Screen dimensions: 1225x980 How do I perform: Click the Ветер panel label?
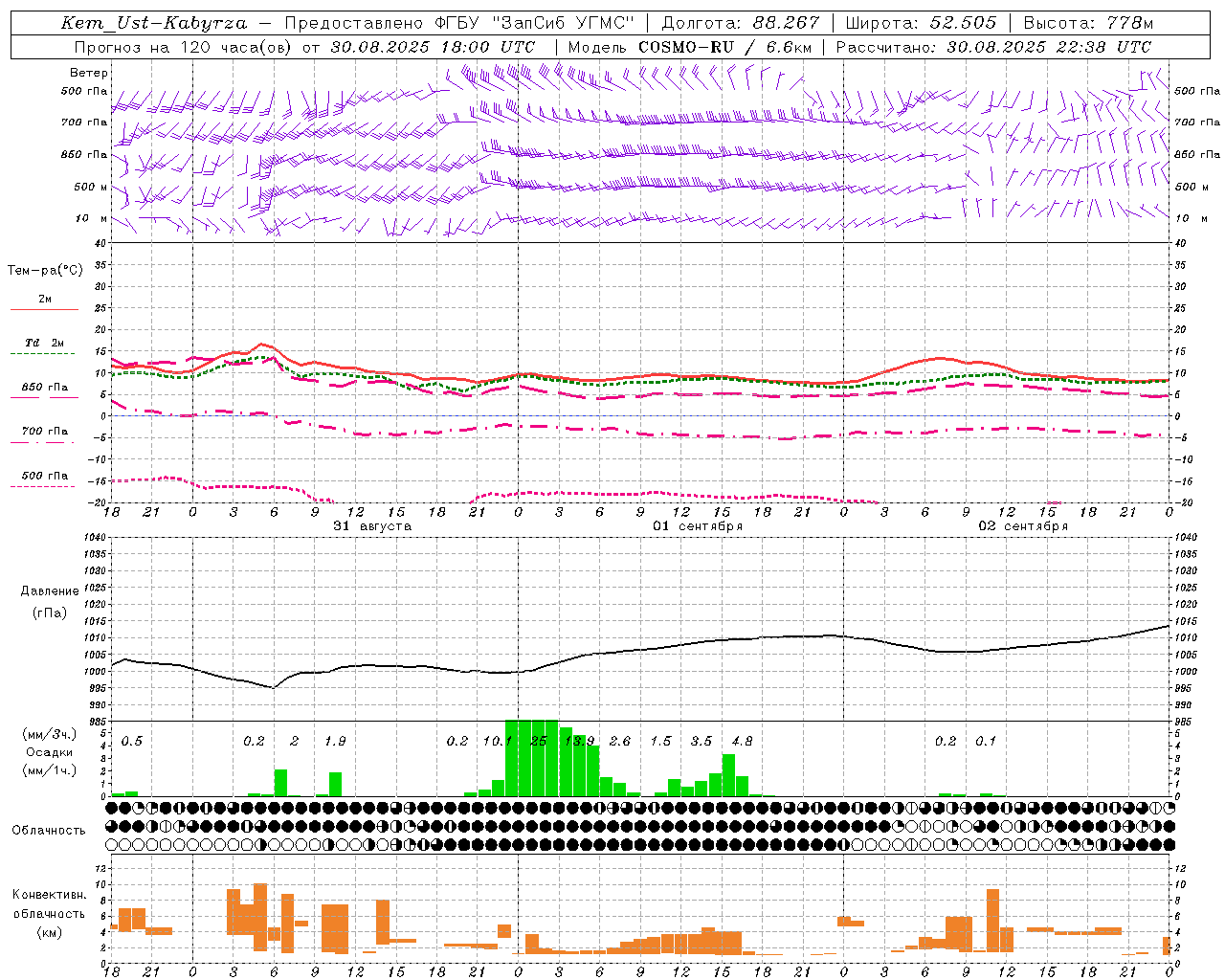pyautogui.click(x=89, y=73)
